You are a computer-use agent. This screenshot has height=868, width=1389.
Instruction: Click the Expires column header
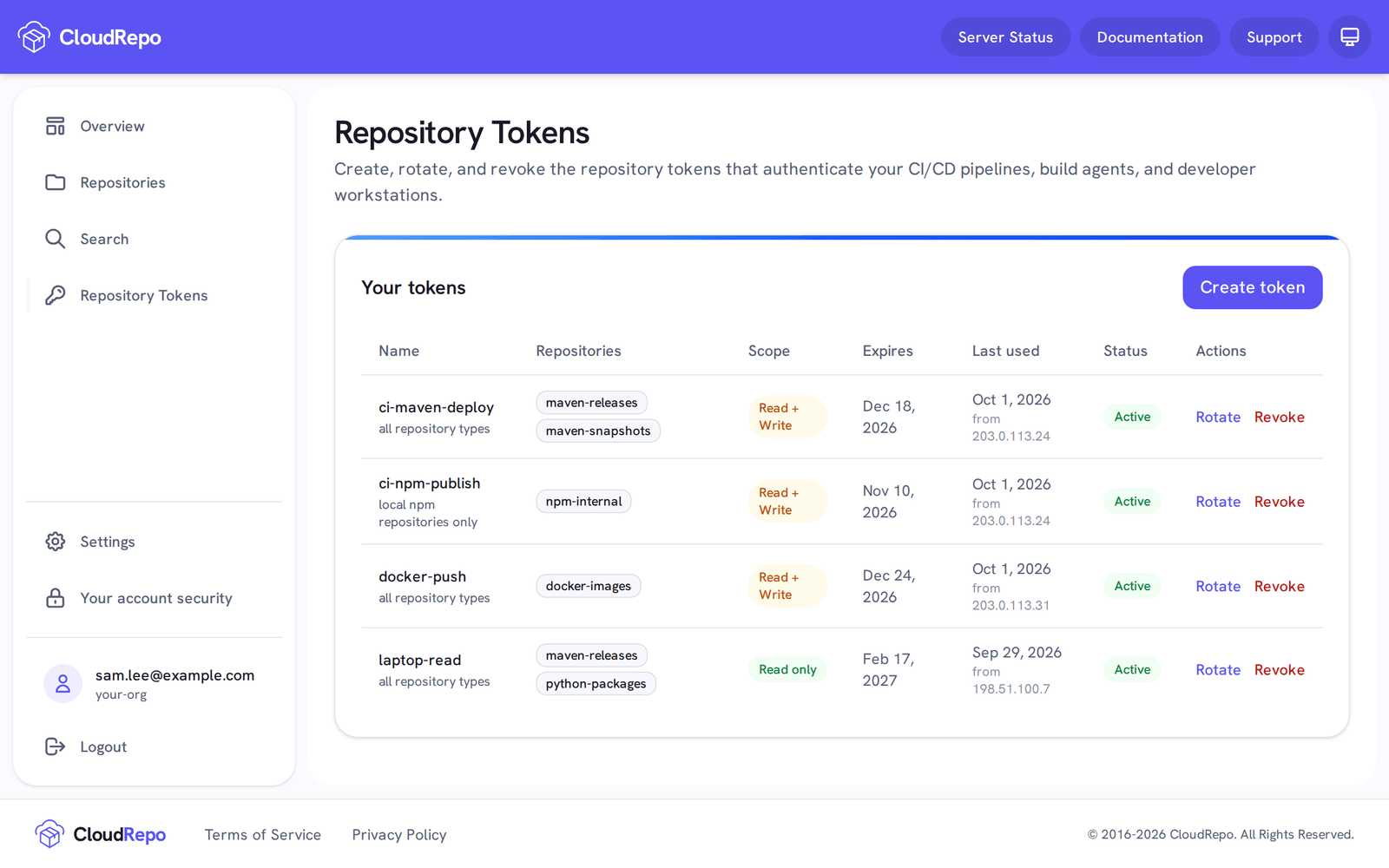887,351
